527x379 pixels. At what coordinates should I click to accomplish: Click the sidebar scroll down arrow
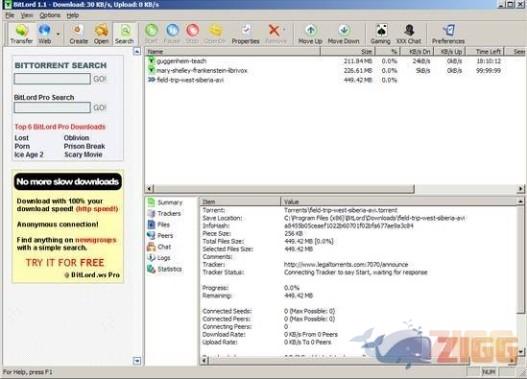[137, 361]
